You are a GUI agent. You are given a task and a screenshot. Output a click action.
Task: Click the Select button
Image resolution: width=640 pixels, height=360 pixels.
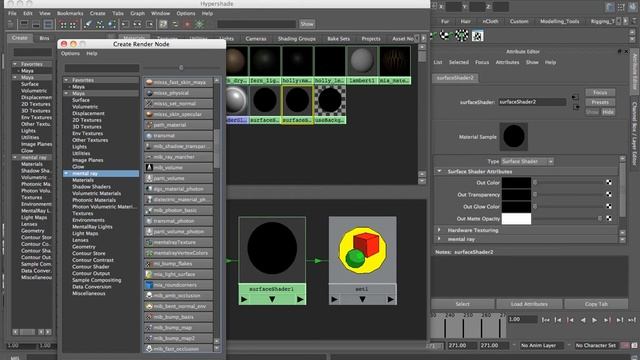[x=462, y=304]
